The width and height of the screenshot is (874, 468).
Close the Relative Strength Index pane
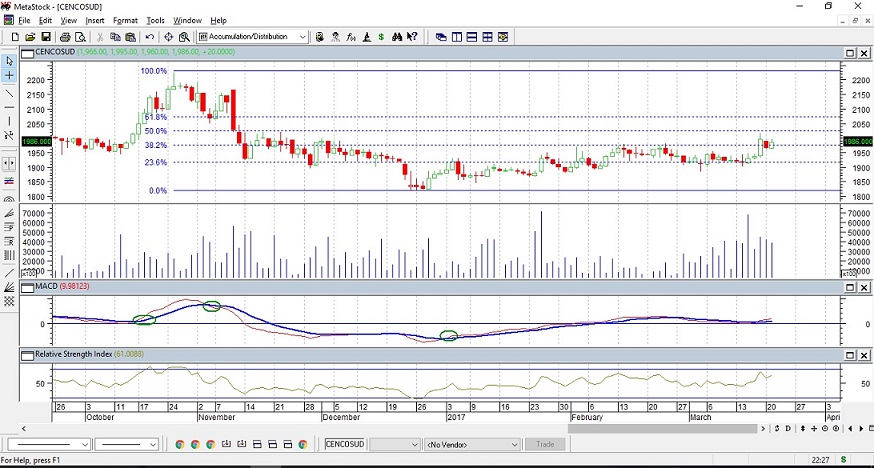coord(864,355)
